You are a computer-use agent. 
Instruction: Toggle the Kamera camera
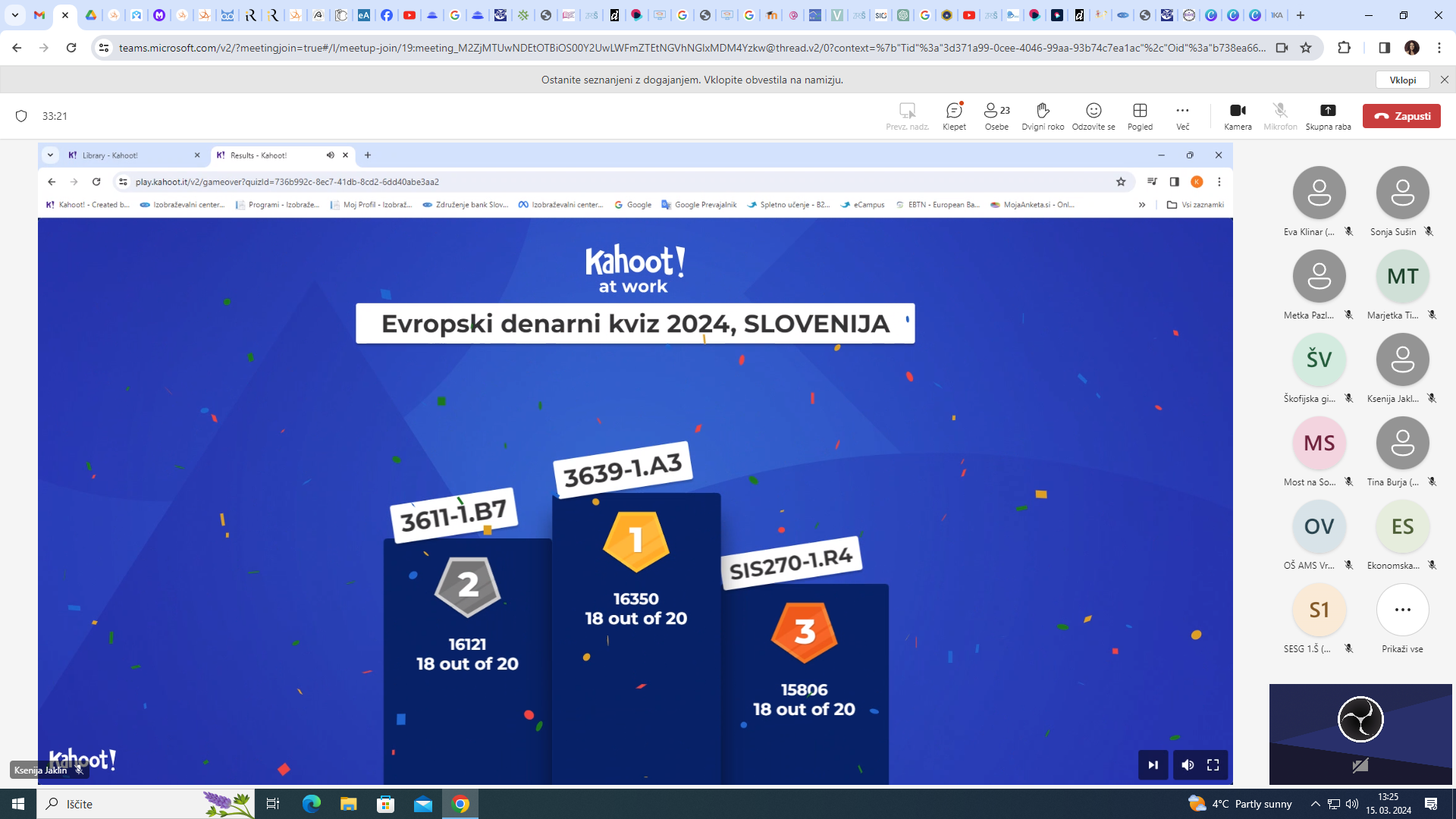coord(1238,116)
